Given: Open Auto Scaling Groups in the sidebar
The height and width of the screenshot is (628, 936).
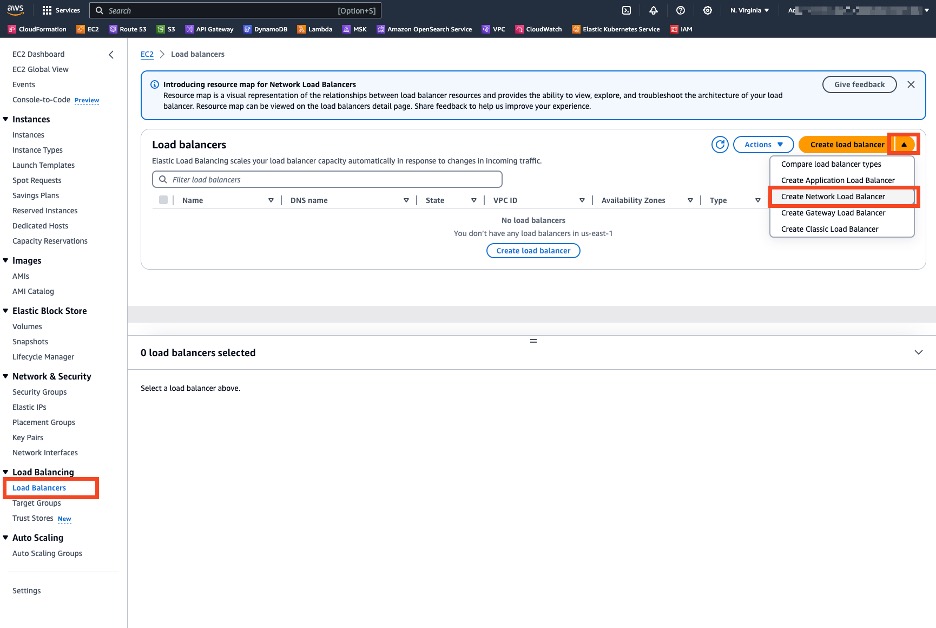Looking at the screenshot, I should coord(47,553).
